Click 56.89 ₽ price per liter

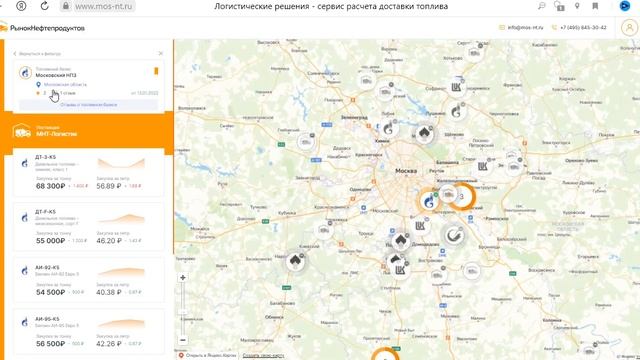(109, 186)
